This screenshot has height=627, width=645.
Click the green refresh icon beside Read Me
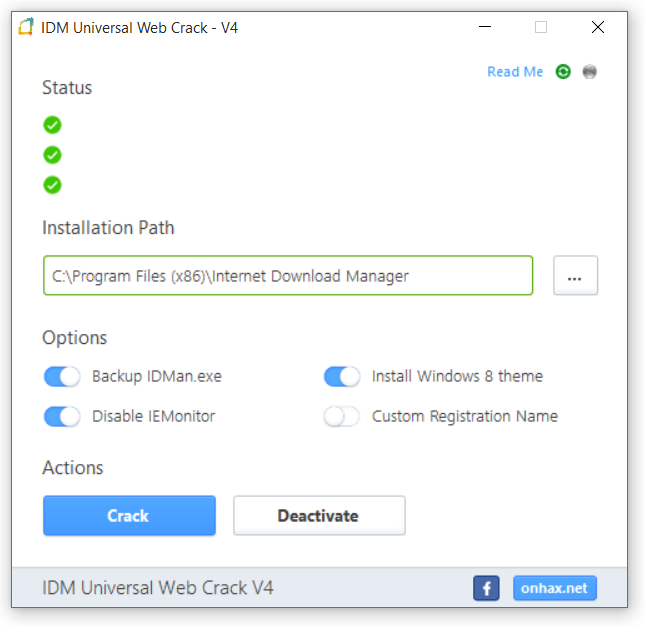pyautogui.click(x=563, y=72)
